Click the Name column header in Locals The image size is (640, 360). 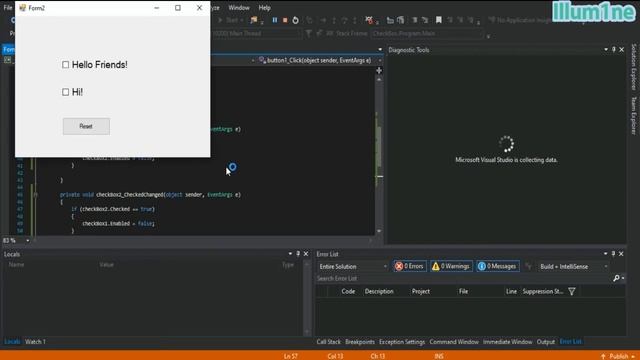[x=16, y=264]
